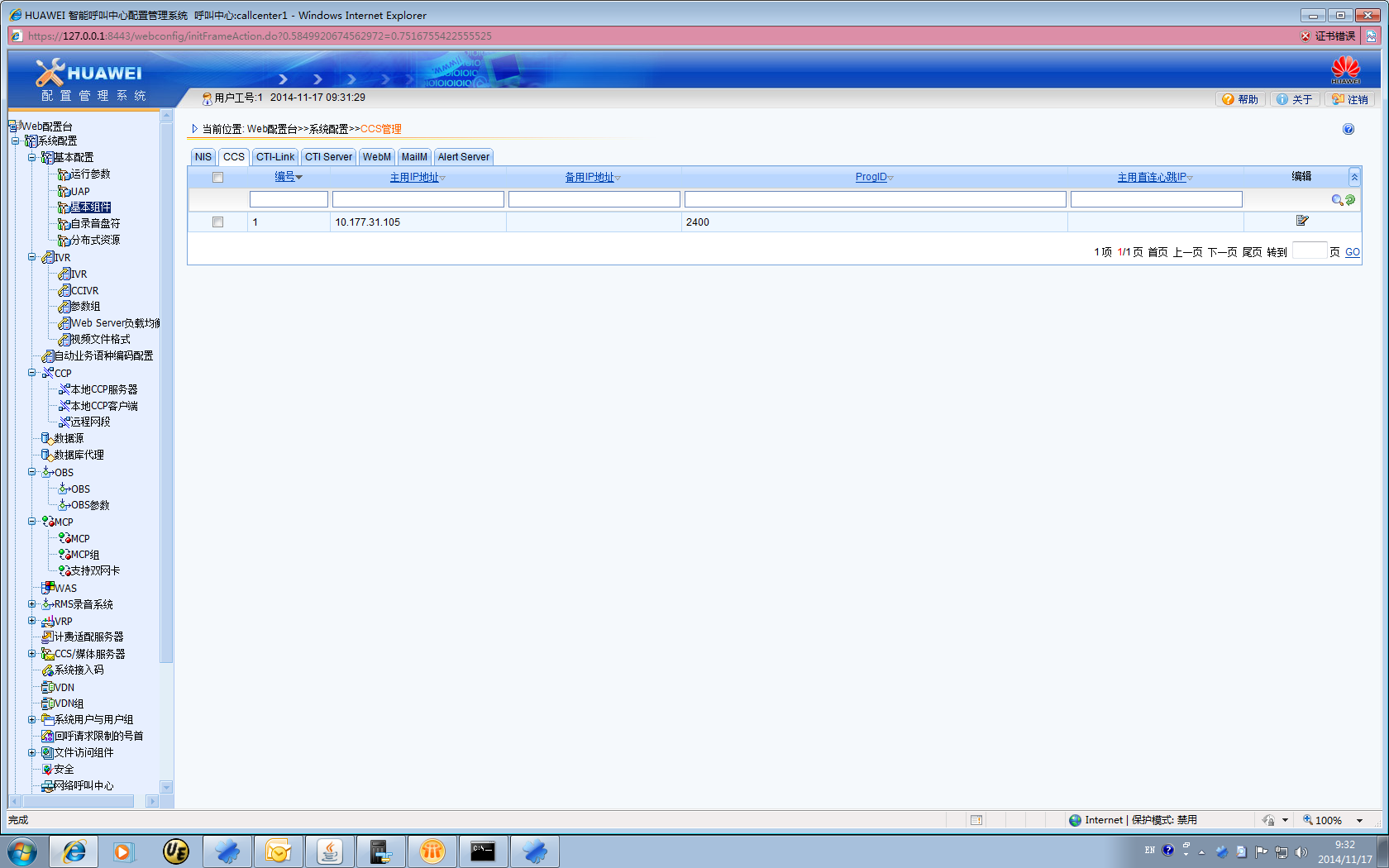Click the GO page jump link
Image resolution: width=1389 pixels, height=868 pixels.
(1352, 252)
